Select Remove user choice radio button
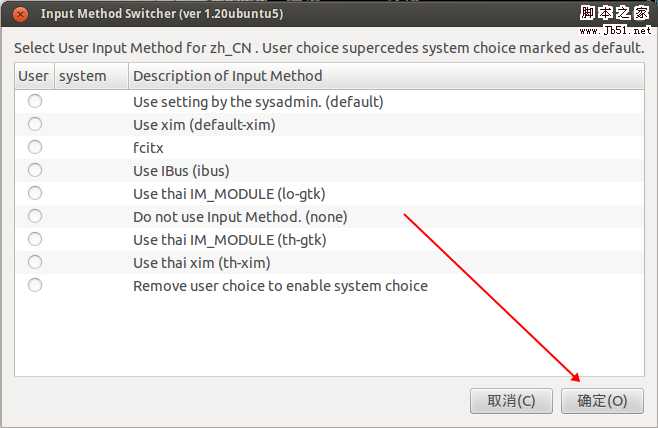658x428 pixels. coord(35,285)
